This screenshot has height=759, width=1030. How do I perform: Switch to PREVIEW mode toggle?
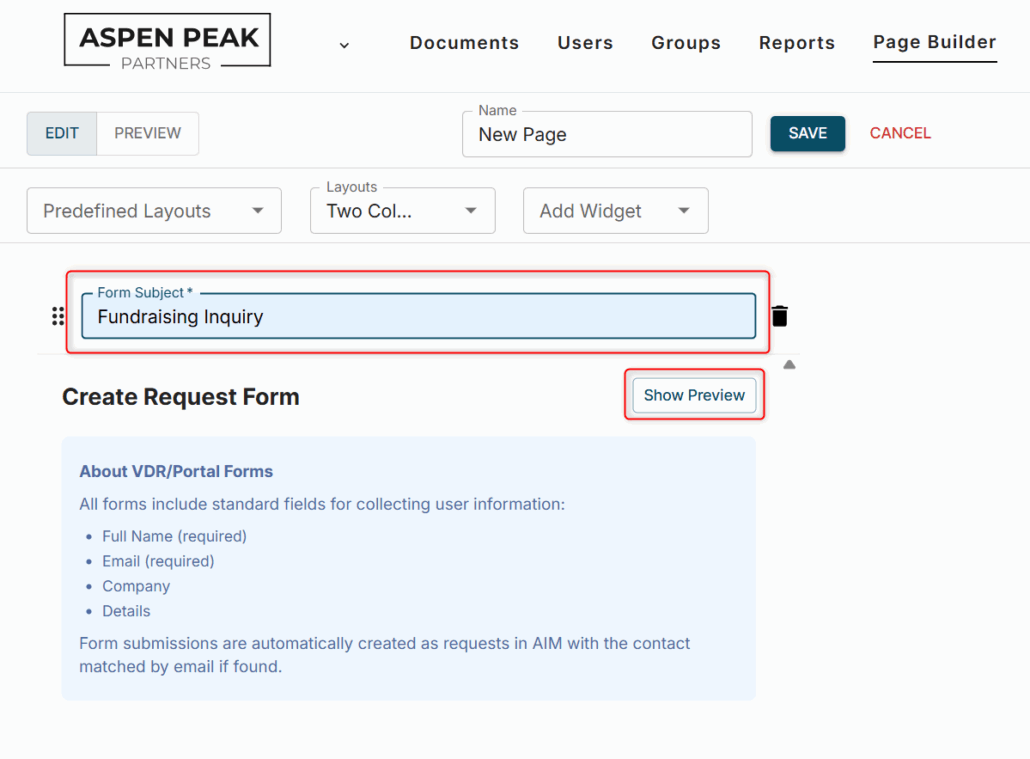click(x=147, y=133)
